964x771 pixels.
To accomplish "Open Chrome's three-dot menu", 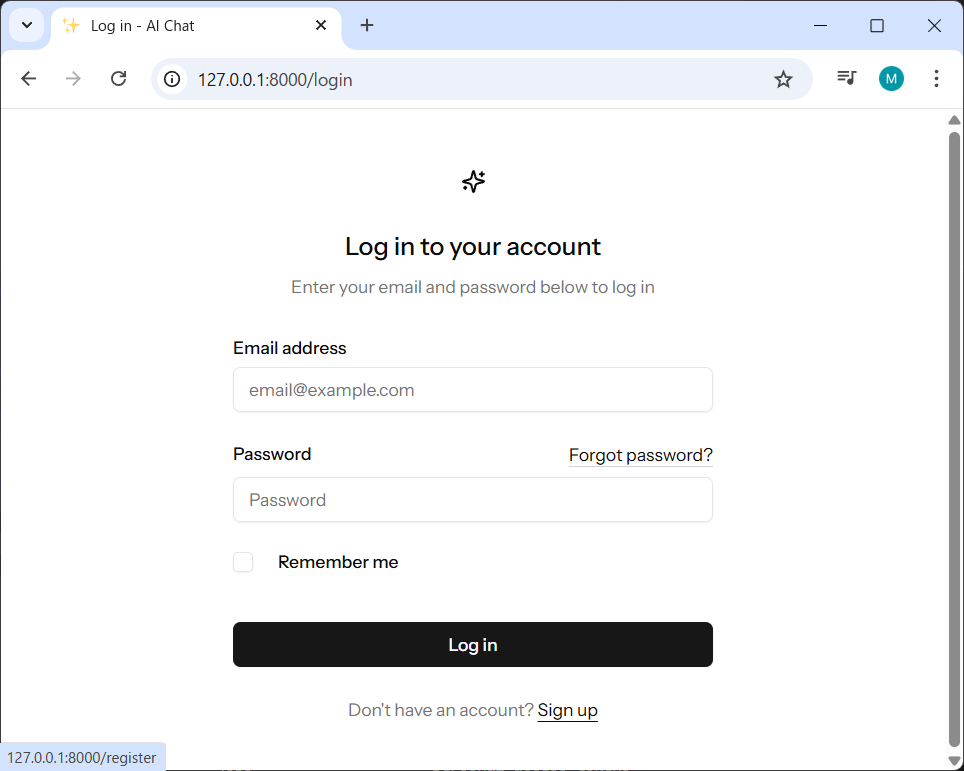I will coord(936,79).
